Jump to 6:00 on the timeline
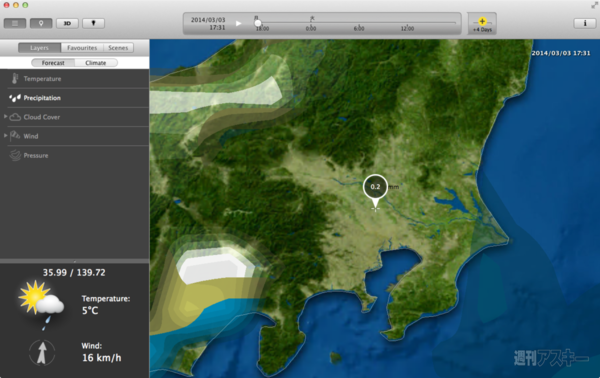 tap(359, 28)
